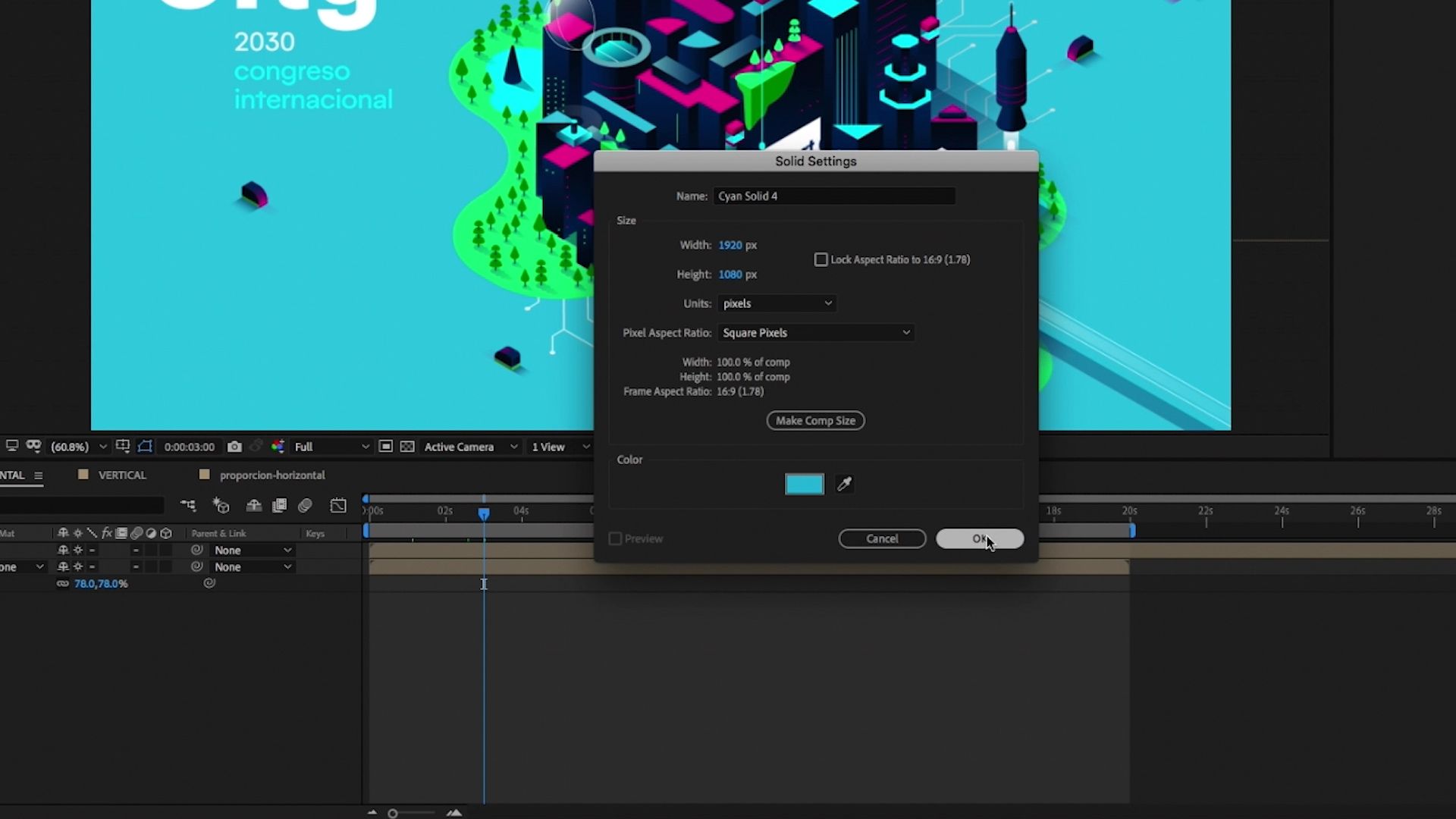Screen dimensions: 1456x819
Task: Open the 1 View layout dropdown
Action: pyautogui.click(x=560, y=447)
